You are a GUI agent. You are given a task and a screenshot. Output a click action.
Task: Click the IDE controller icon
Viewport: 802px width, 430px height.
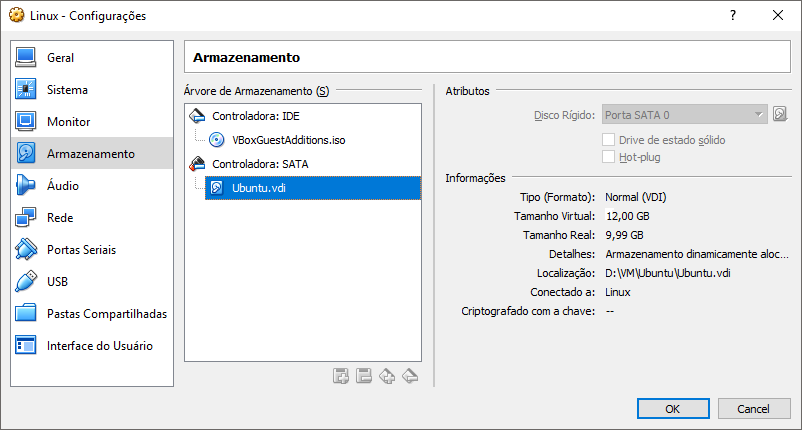click(x=197, y=116)
